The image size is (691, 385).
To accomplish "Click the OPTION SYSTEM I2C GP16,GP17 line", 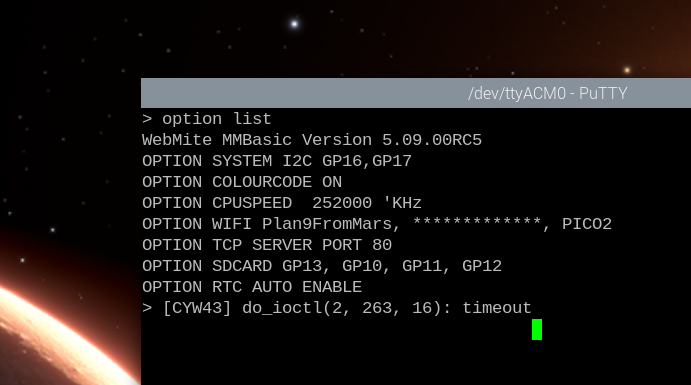I will [x=277, y=161].
